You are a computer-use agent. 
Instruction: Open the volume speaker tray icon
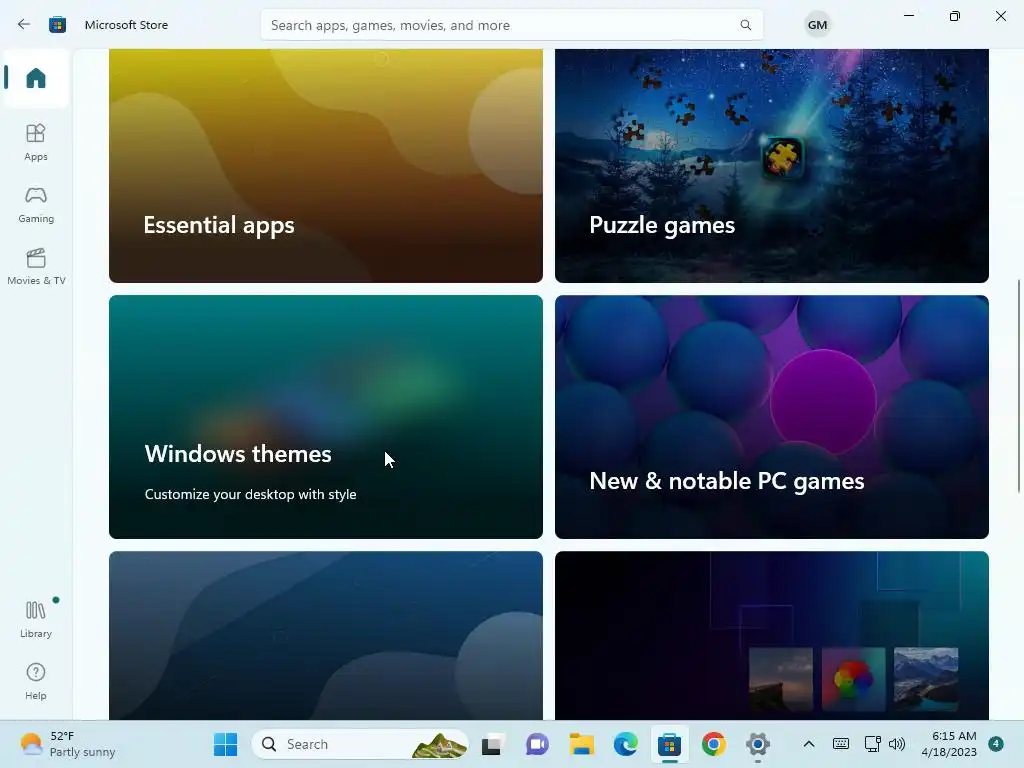point(897,744)
